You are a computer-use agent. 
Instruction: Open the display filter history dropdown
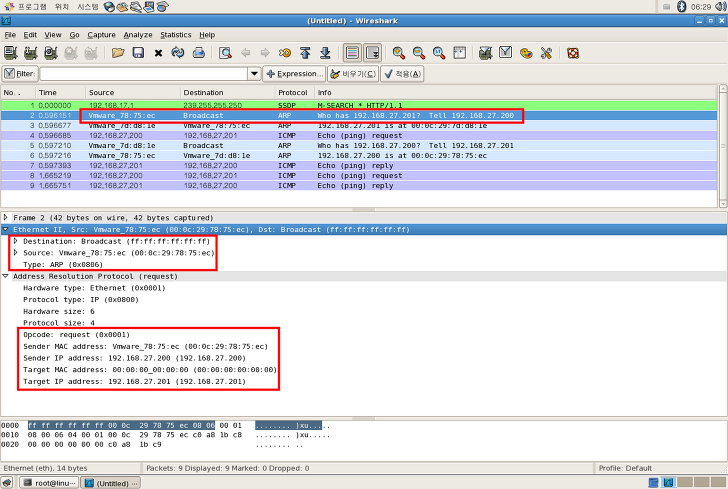point(254,74)
